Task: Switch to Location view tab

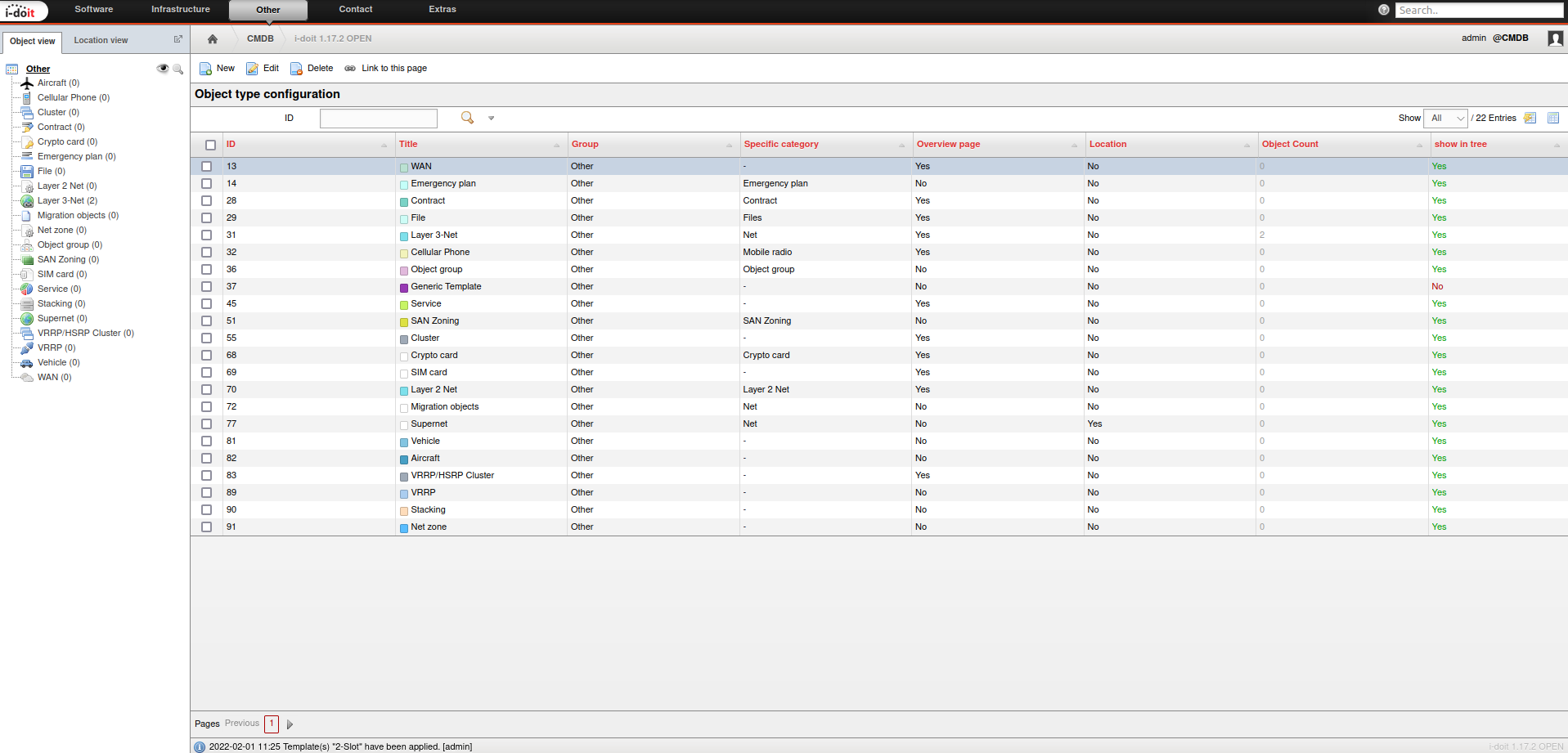Action: coord(101,40)
